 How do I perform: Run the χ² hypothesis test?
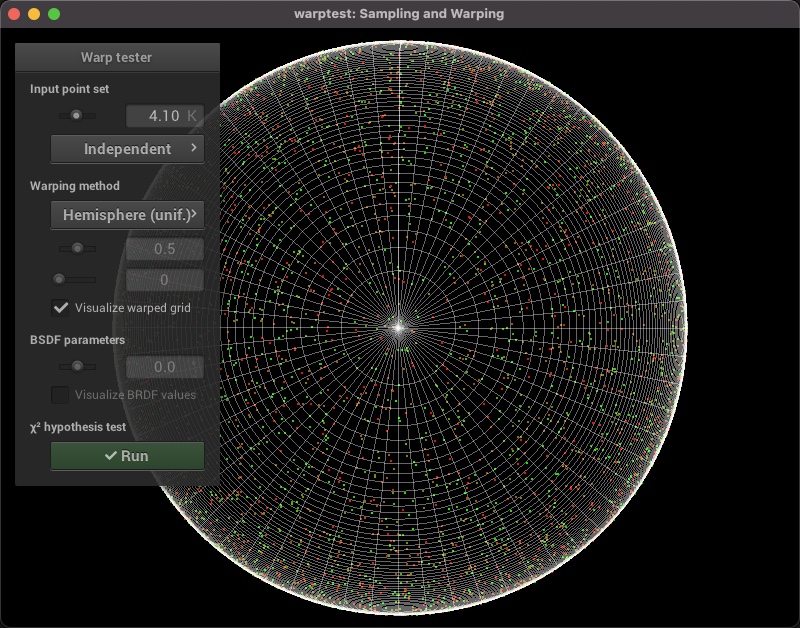[x=127, y=456]
